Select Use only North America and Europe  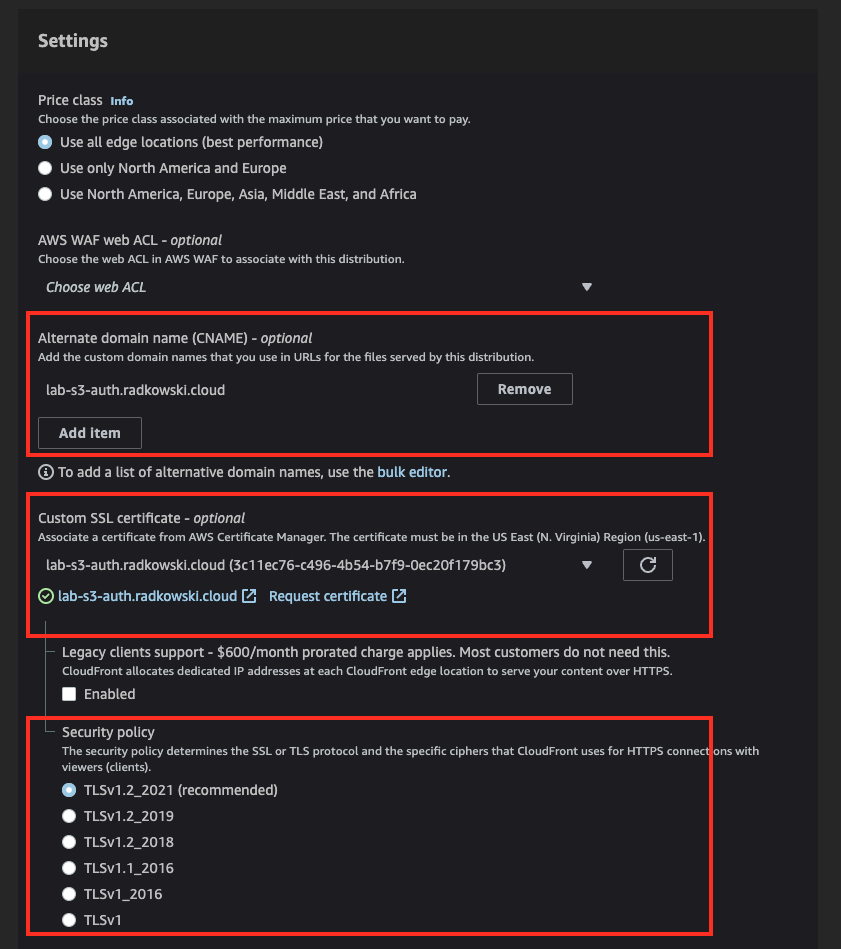coord(45,168)
